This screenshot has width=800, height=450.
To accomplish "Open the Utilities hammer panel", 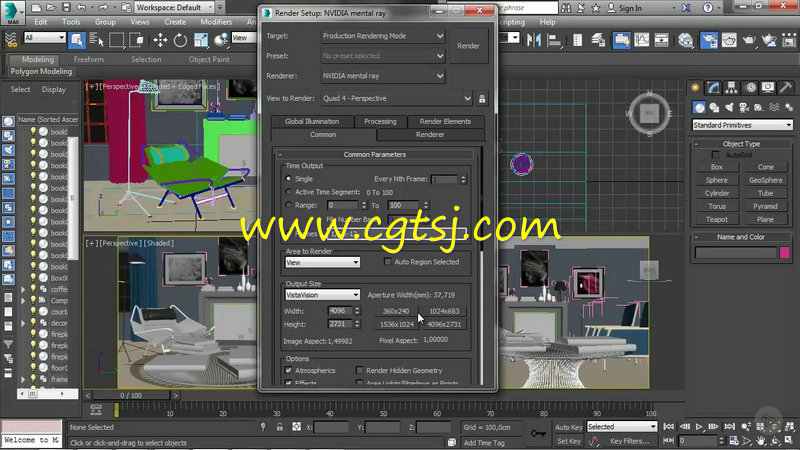I will coord(786,88).
